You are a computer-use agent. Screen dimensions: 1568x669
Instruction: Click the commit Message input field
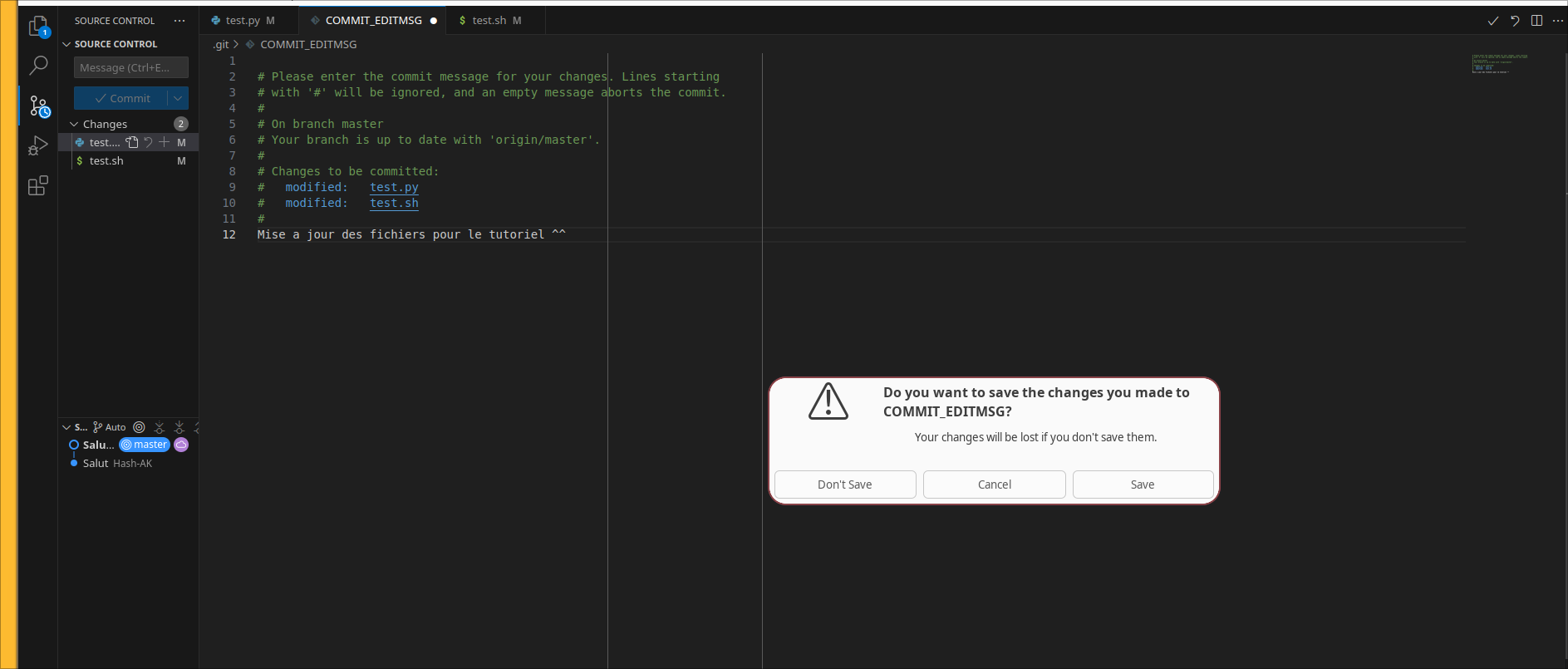130,67
